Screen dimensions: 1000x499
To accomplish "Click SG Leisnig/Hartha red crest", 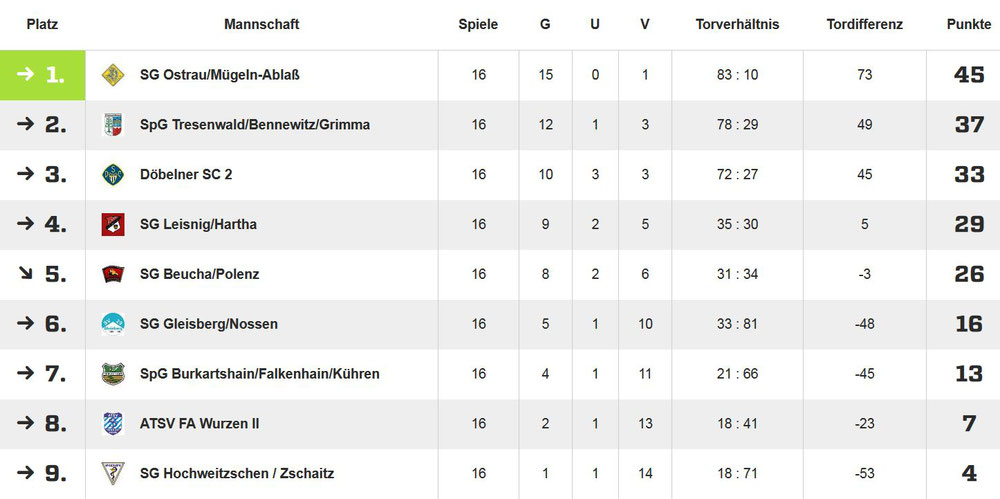I will [x=113, y=225].
